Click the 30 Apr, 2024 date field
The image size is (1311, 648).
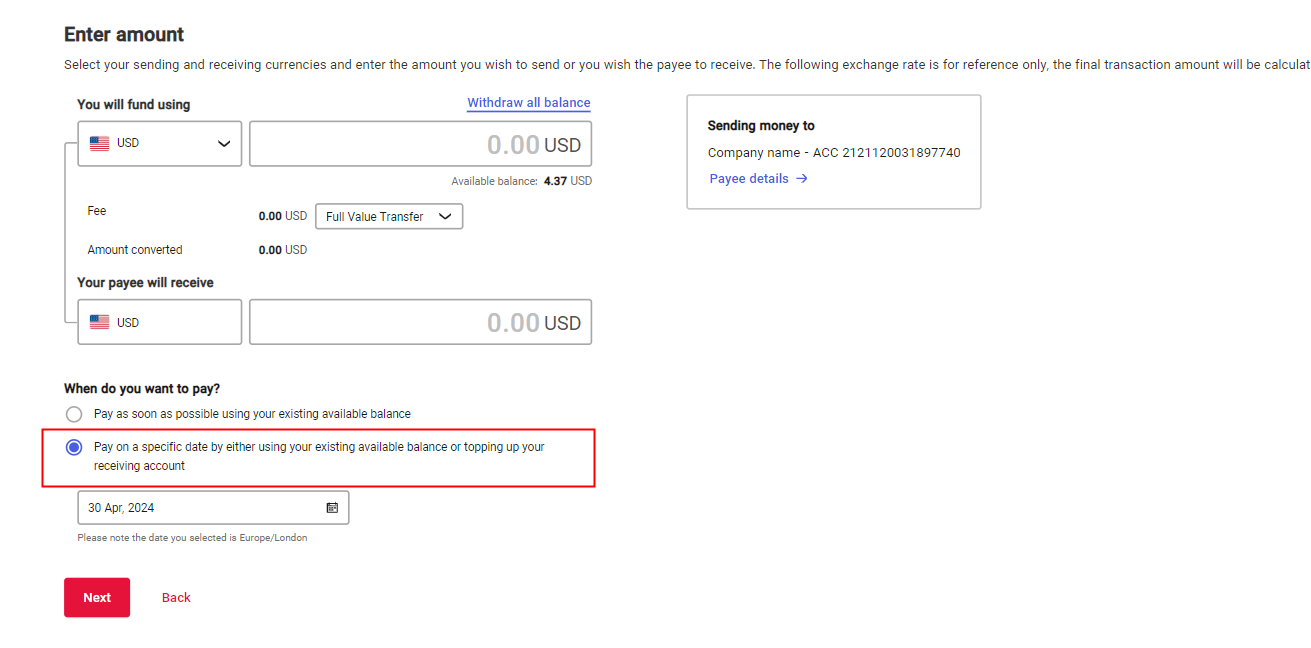(x=200, y=508)
